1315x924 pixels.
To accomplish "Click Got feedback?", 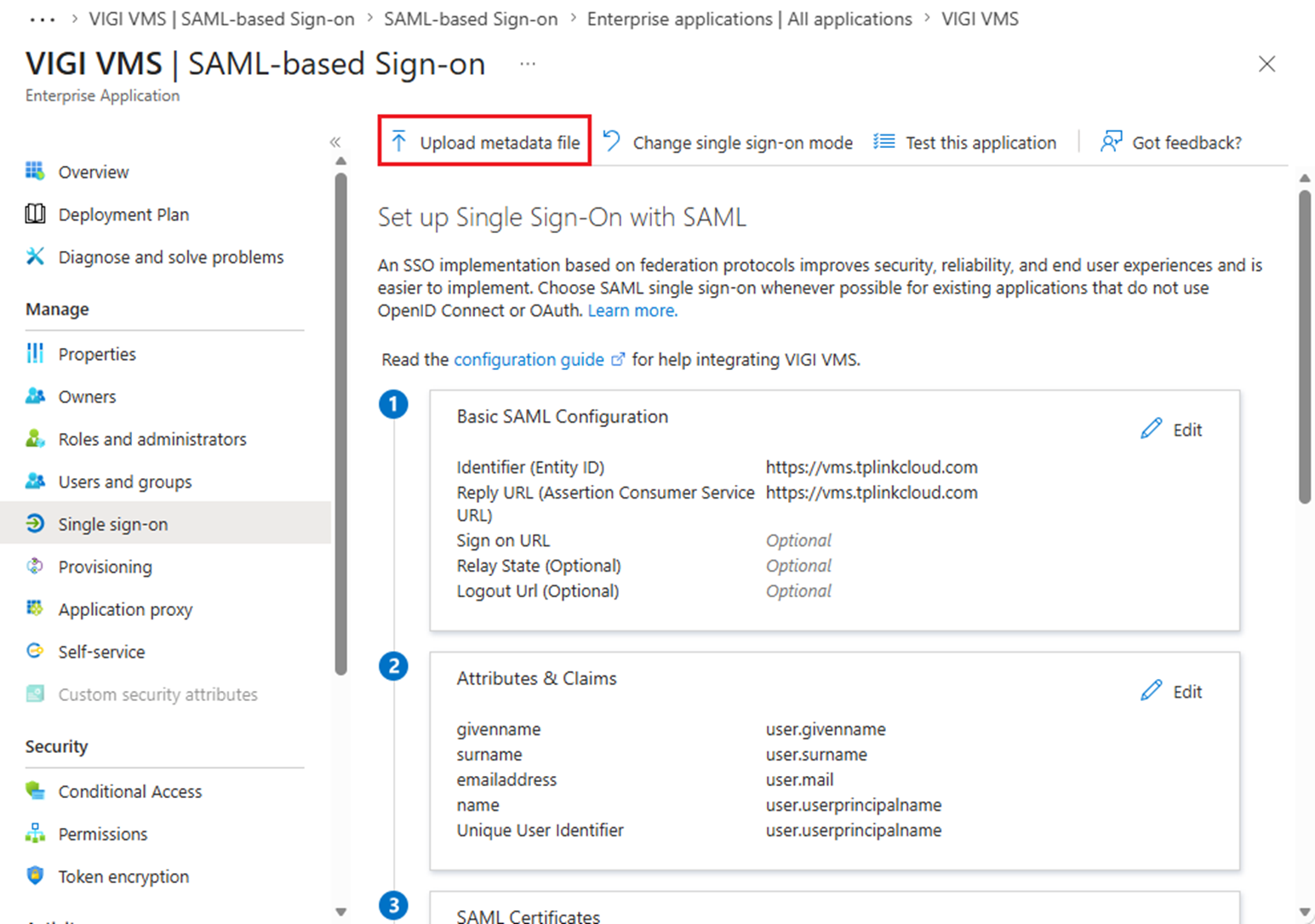I will click(x=1171, y=142).
